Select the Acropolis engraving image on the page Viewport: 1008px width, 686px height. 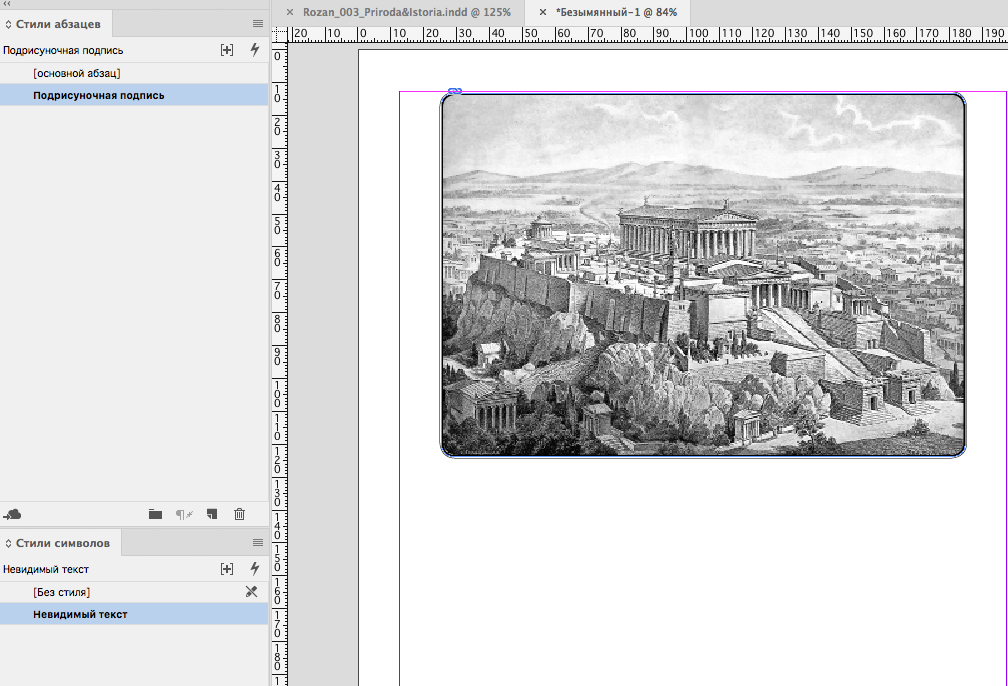click(703, 275)
